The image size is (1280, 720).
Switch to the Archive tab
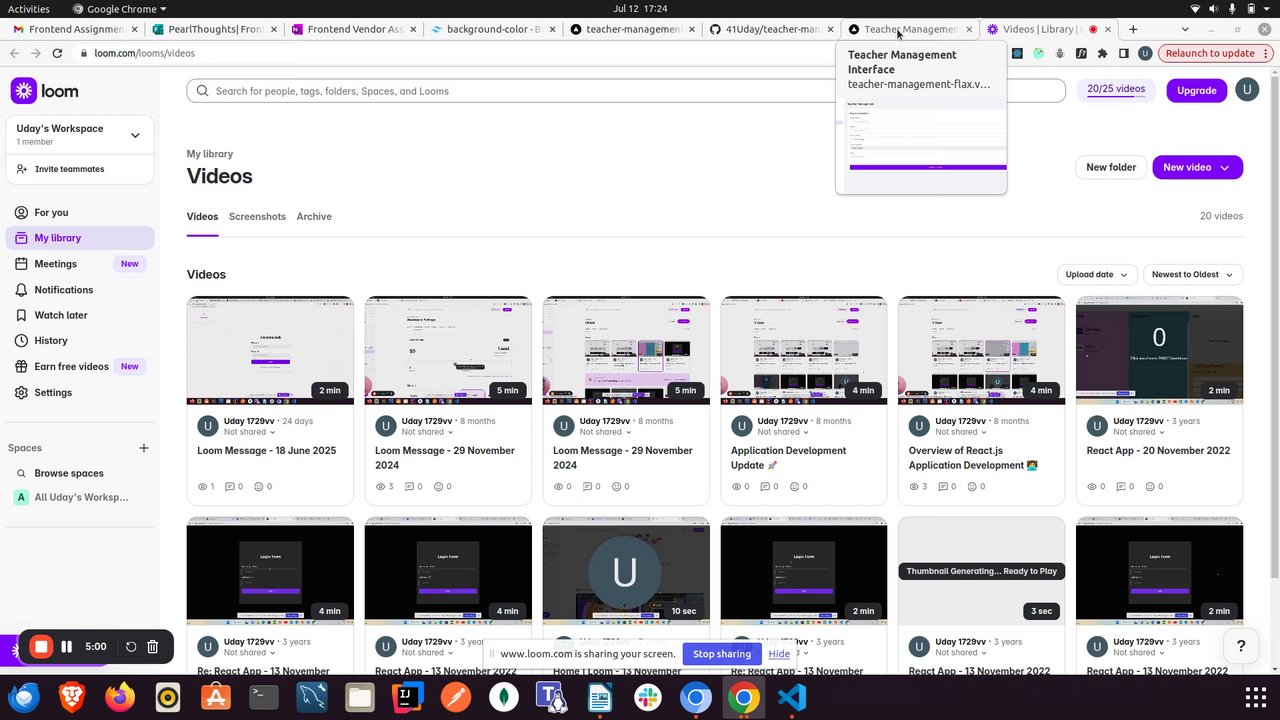tap(314, 216)
